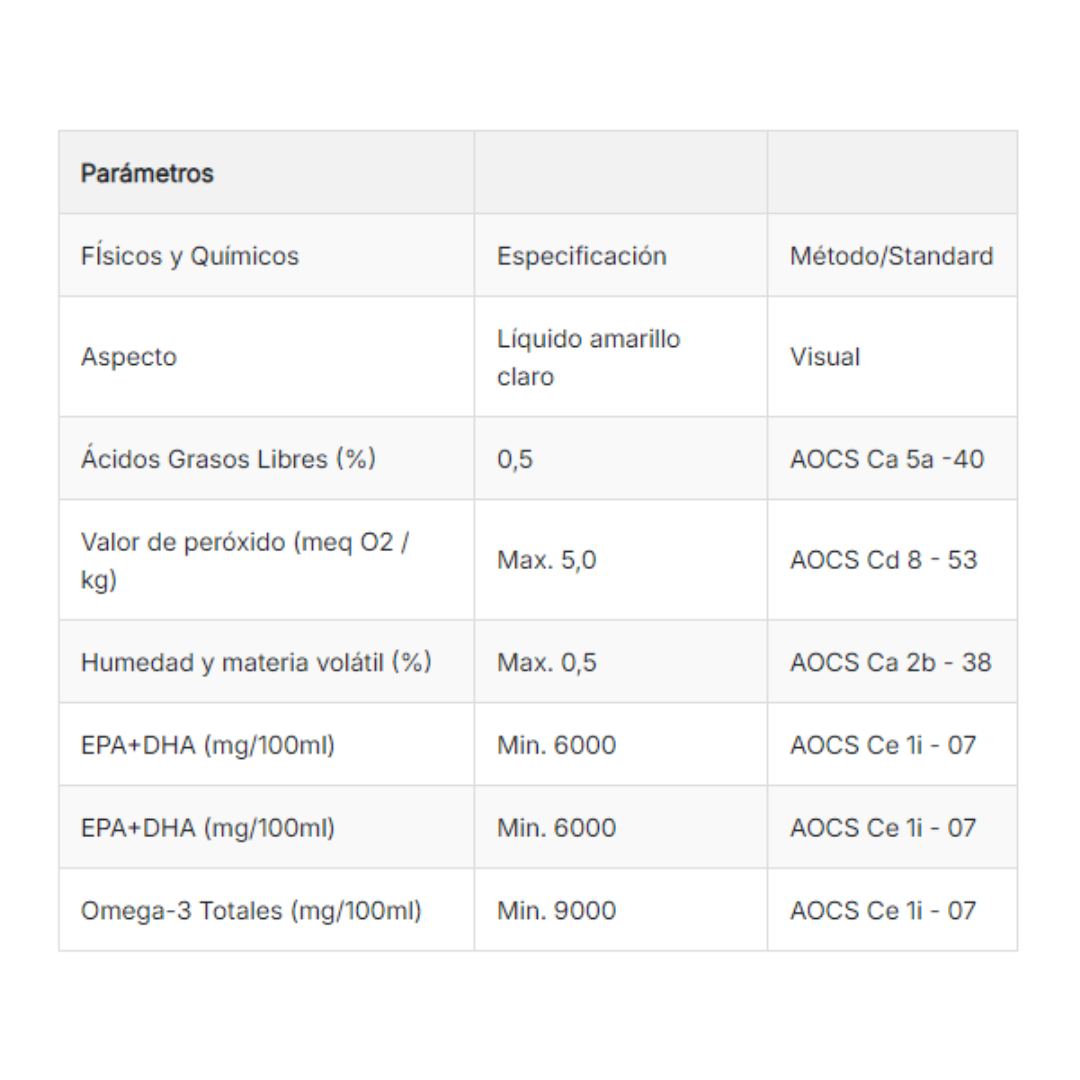Click the Especificación column label
Viewport: 1080px width, 1080px height.
click(x=581, y=256)
